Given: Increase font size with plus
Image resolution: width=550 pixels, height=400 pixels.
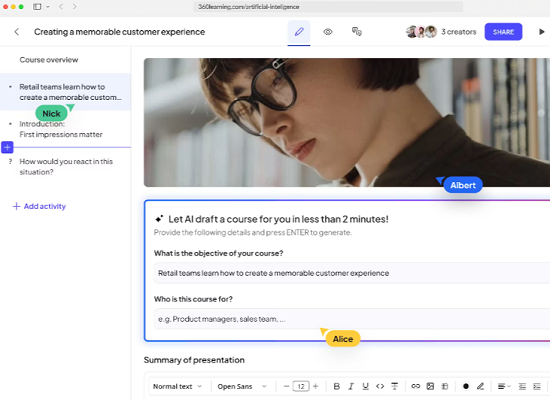Looking at the screenshot, I should (315, 386).
